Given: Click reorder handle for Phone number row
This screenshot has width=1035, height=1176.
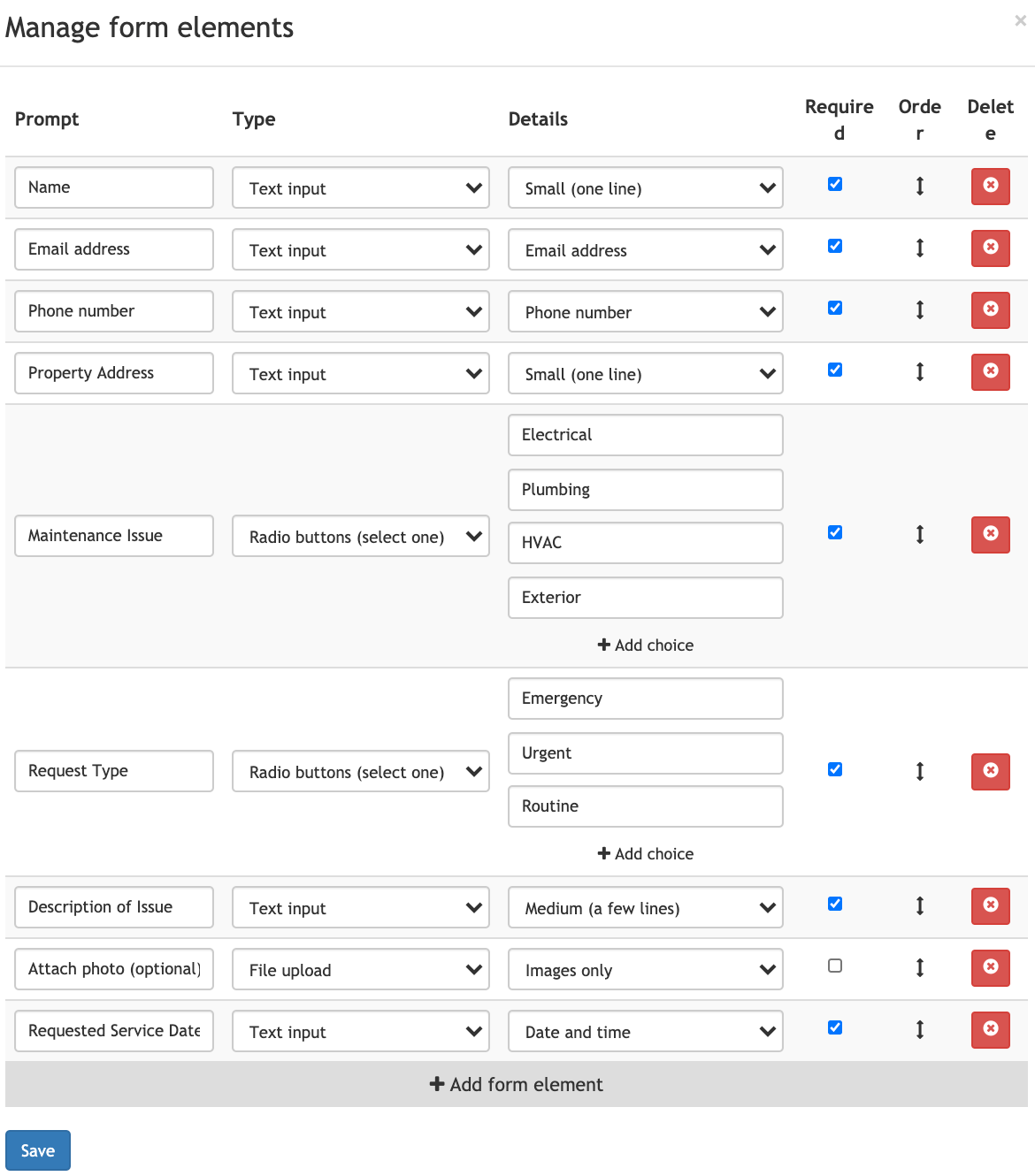Looking at the screenshot, I should tap(920, 310).
